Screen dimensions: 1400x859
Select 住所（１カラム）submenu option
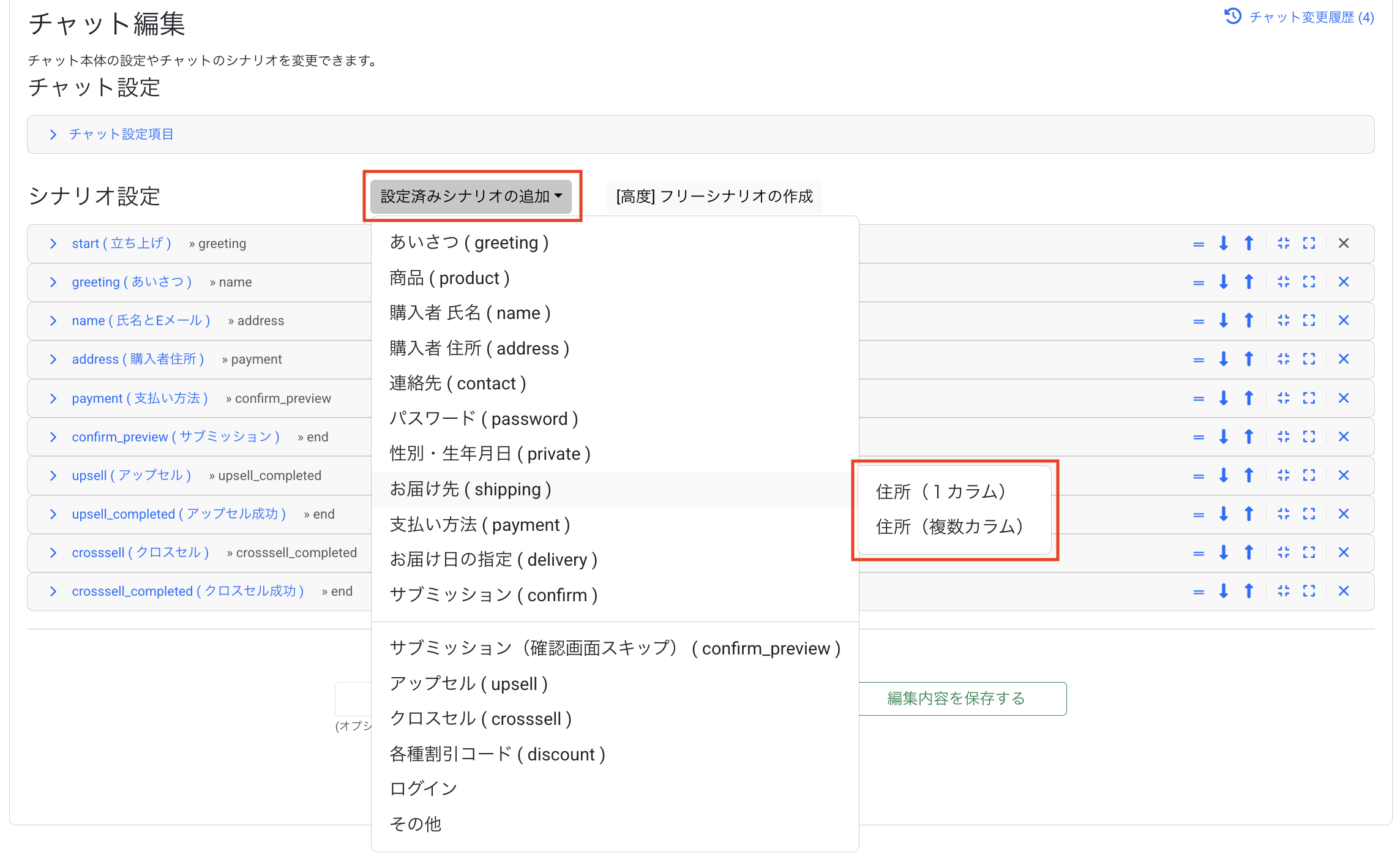[x=954, y=492]
